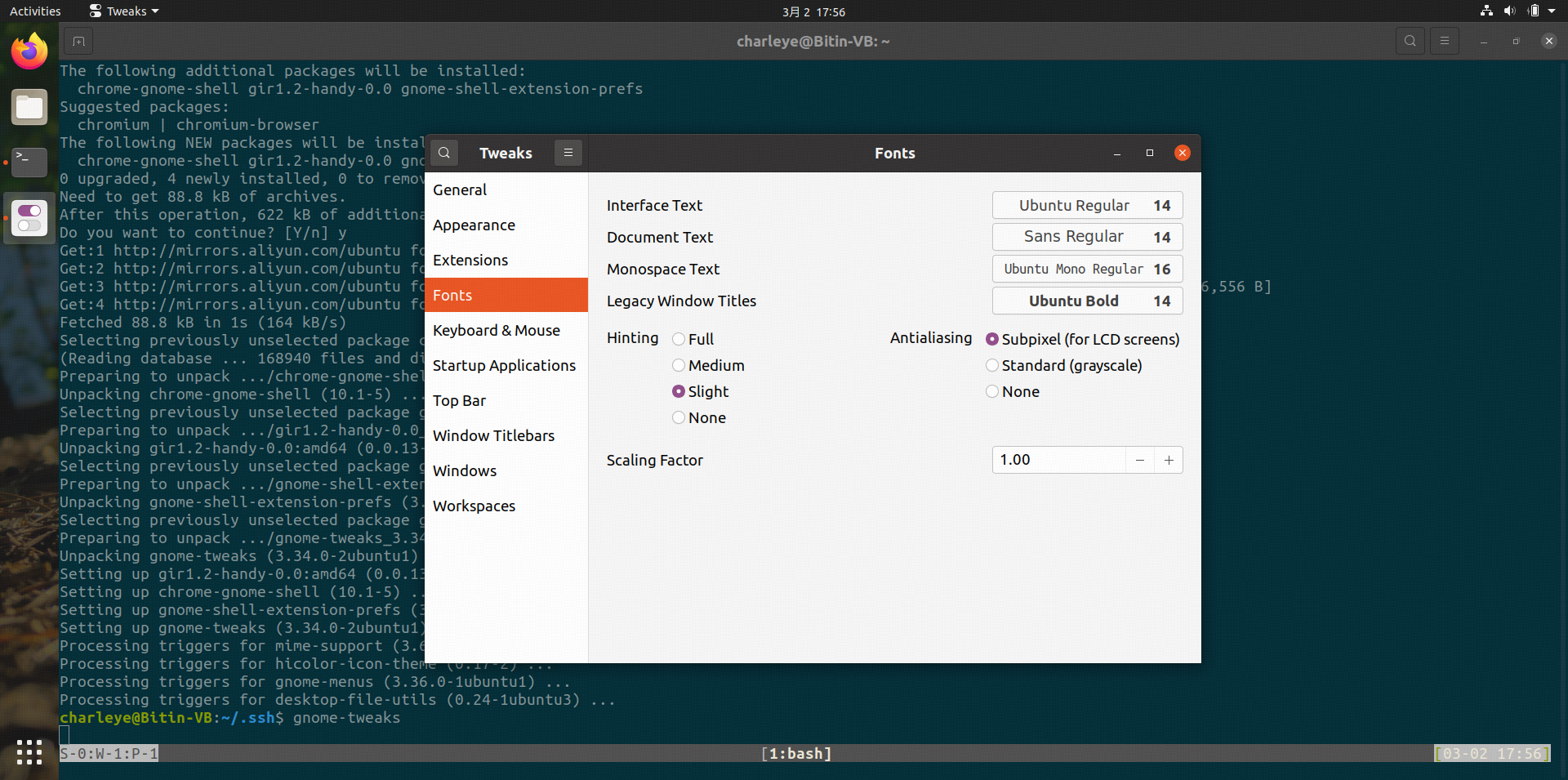Click the Terminal icon in dock
The height and width of the screenshot is (780, 1568).
[x=29, y=163]
